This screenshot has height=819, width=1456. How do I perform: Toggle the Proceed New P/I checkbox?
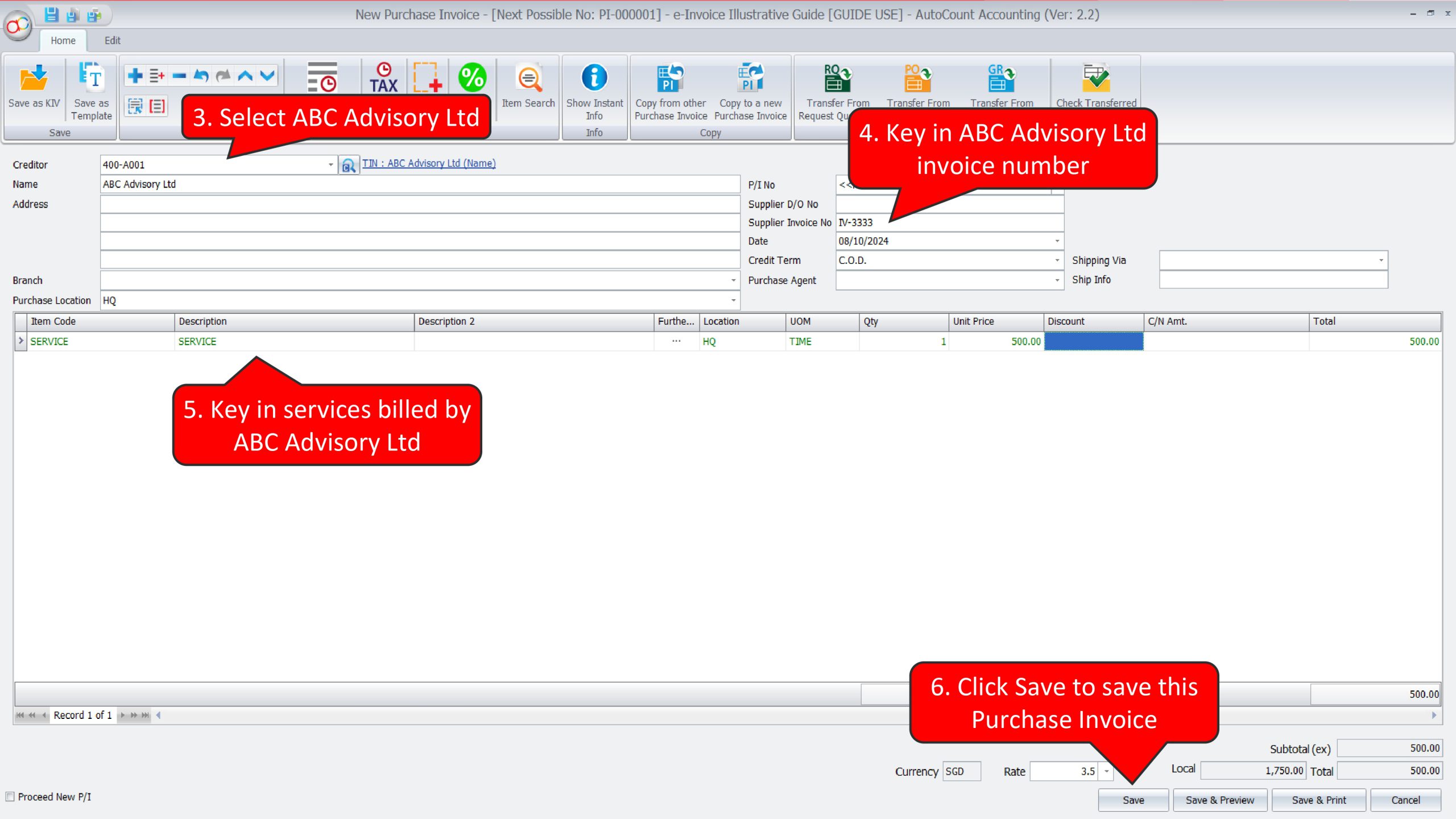coord(10,797)
